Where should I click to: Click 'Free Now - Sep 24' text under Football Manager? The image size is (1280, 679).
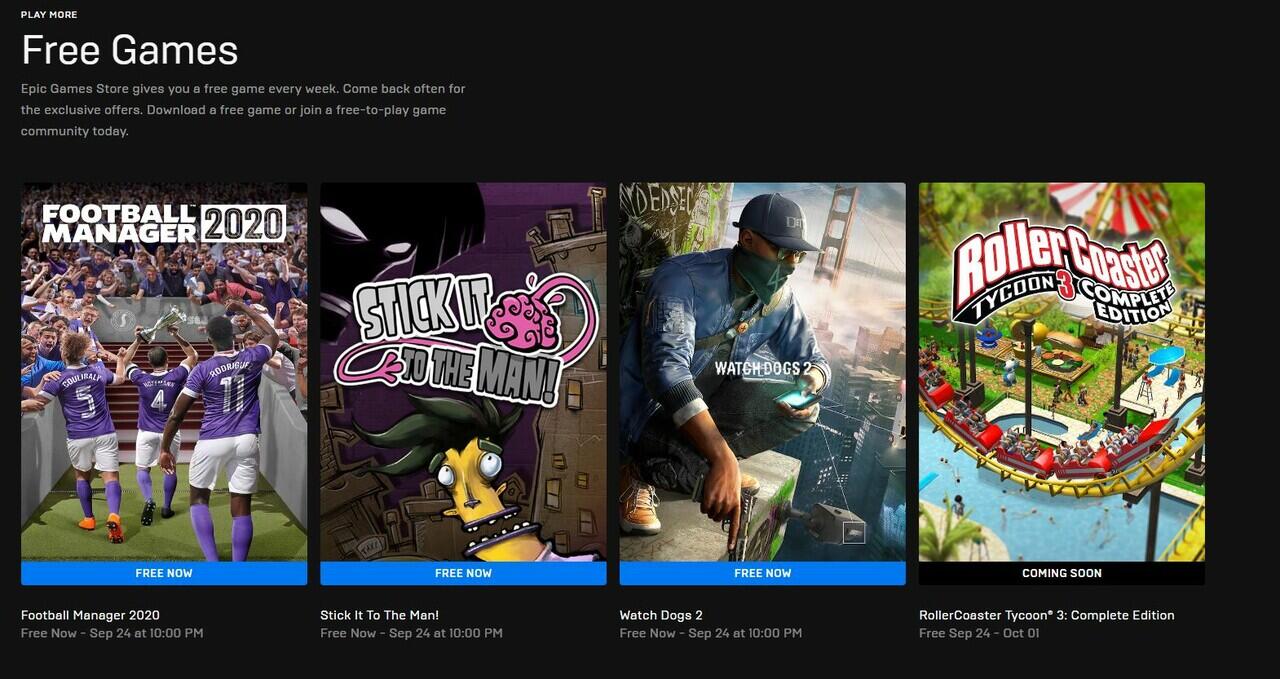112,633
